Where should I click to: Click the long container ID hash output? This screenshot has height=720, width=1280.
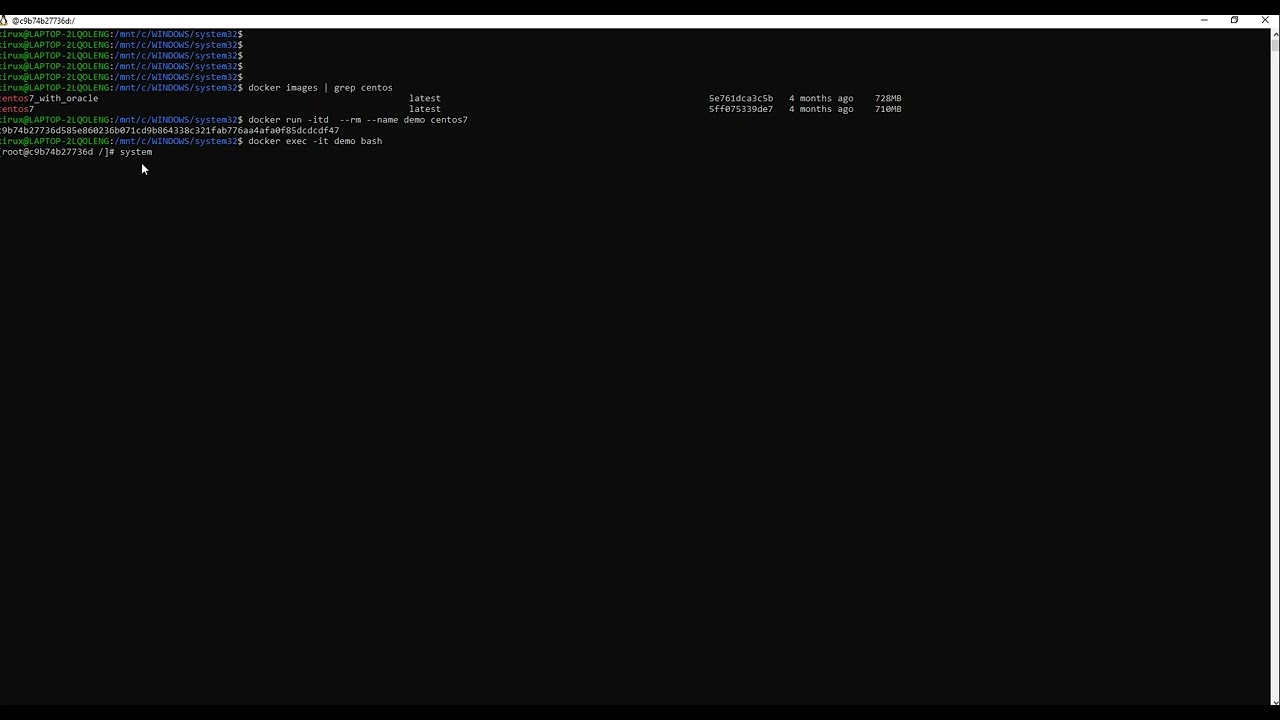point(170,131)
